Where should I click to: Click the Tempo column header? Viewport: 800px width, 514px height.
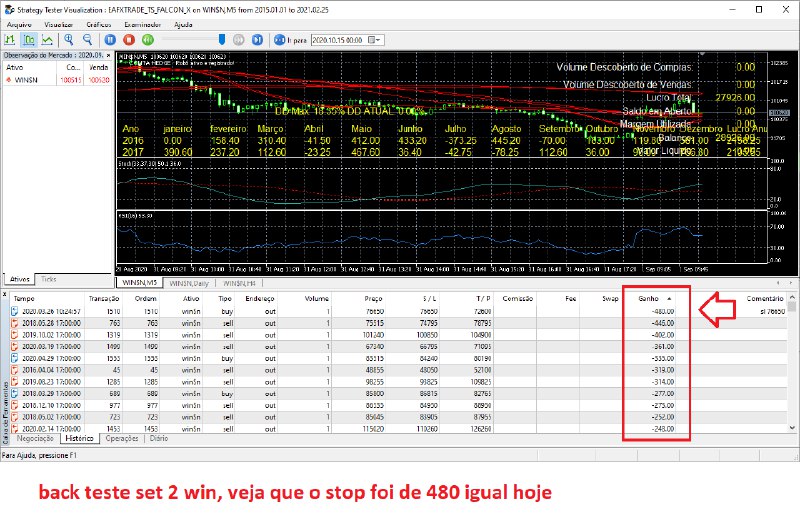(x=26, y=298)
